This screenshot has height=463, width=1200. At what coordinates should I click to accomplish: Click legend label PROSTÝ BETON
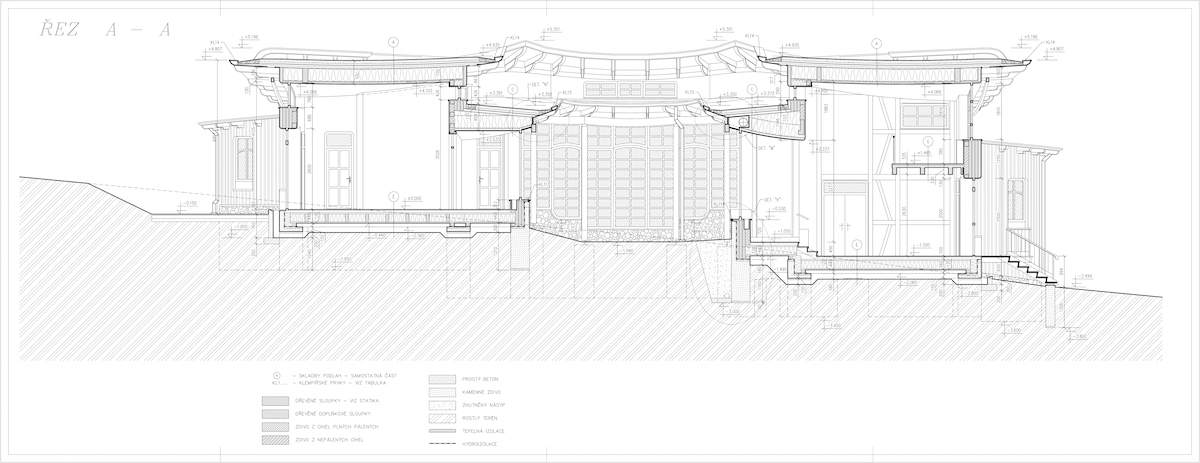click(x=480, y=379)
